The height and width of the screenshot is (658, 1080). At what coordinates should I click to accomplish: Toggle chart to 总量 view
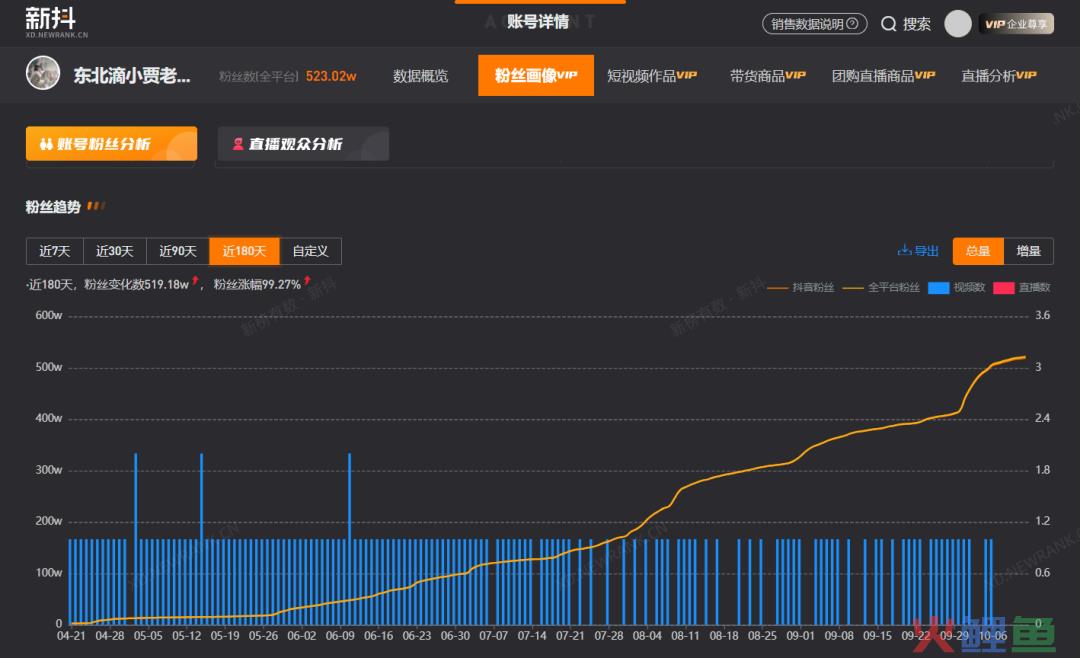click(978, 251)
